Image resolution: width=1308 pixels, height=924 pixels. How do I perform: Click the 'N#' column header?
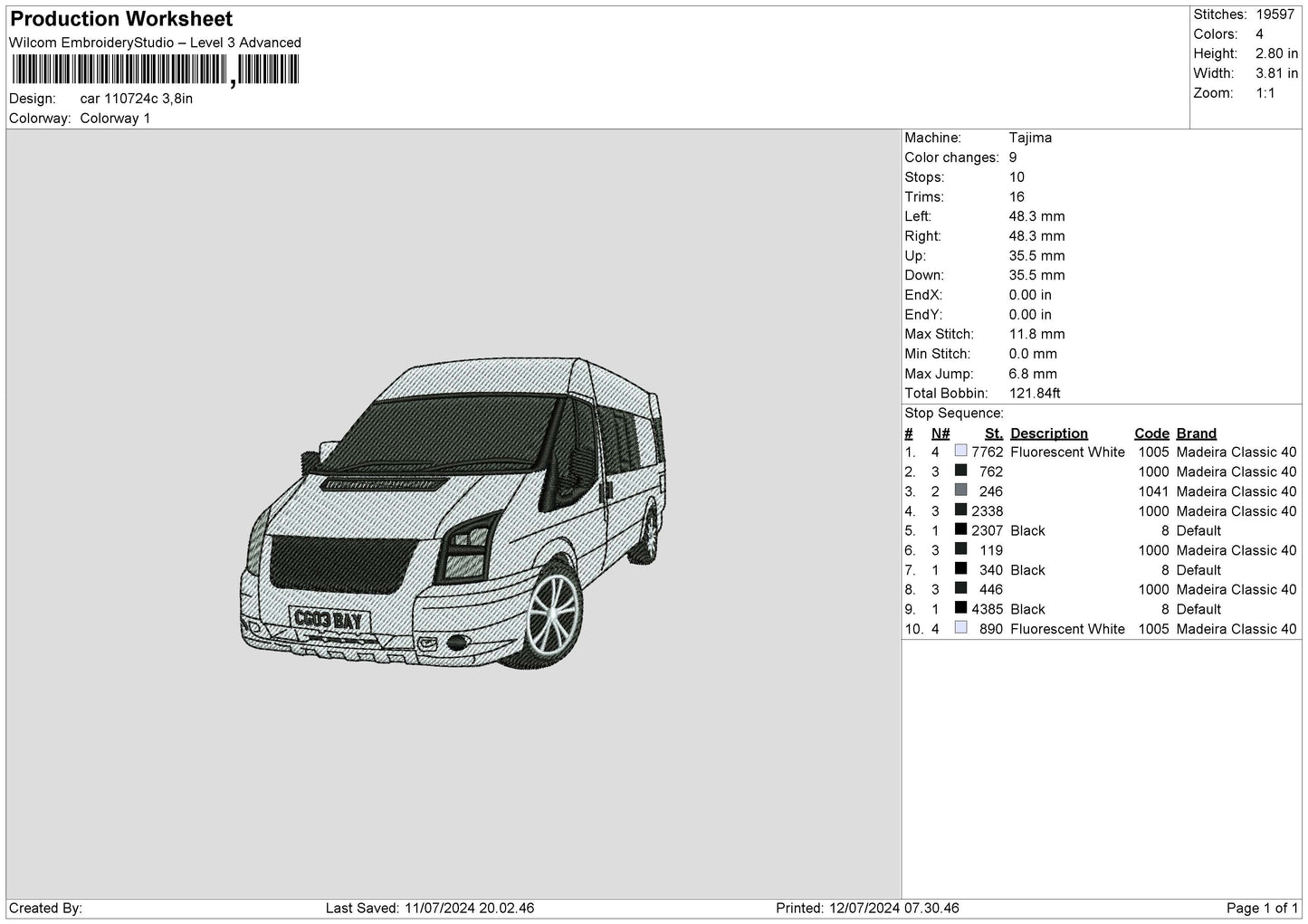pos(940,433)
